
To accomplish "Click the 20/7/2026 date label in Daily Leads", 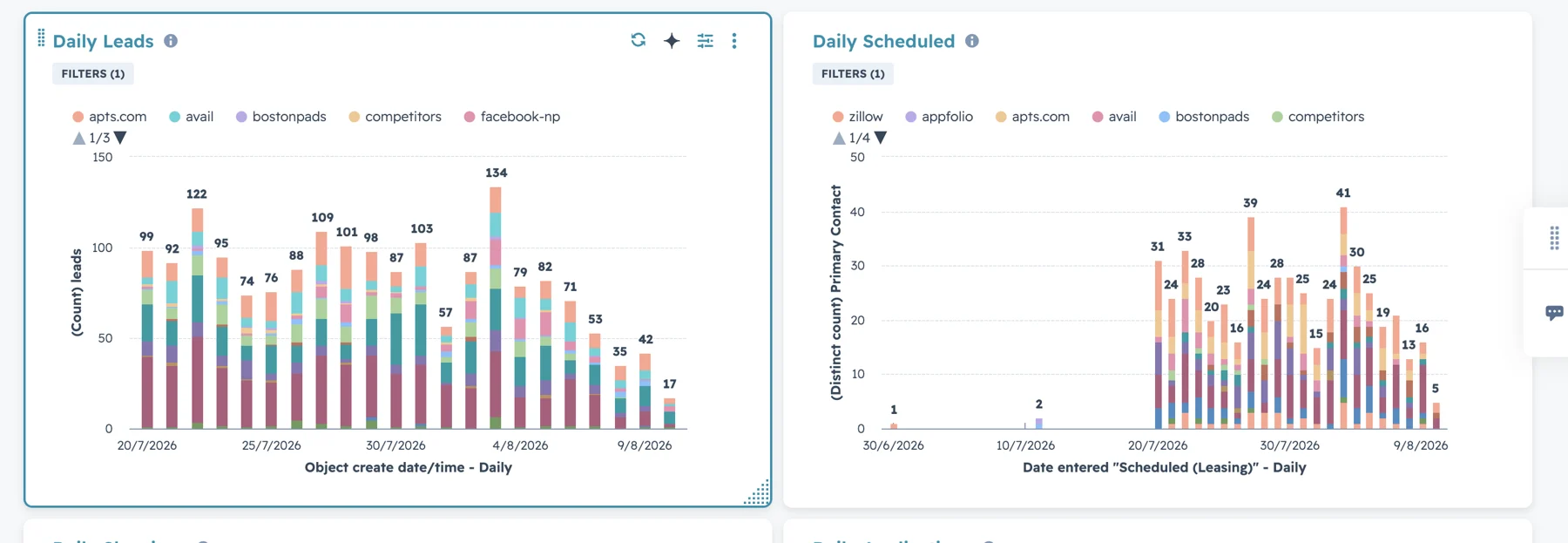I will (x=147, y=445).
